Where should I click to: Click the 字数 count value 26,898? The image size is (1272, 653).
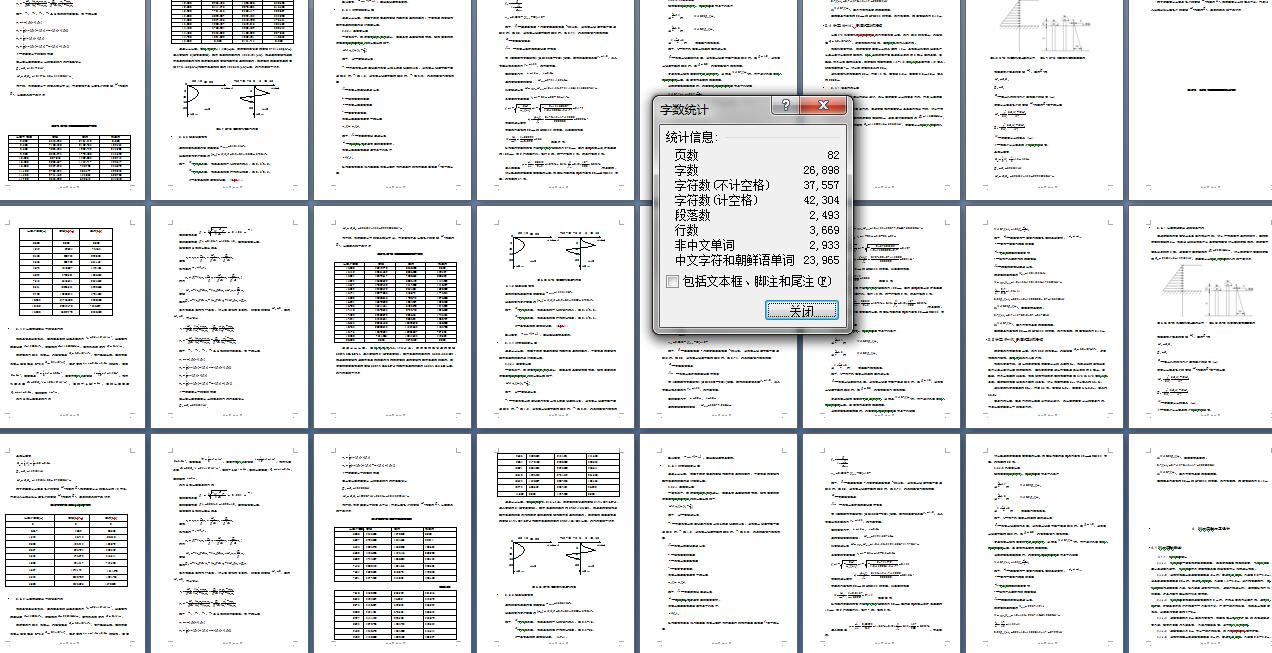pyautogui.click(x=815, y=169)
